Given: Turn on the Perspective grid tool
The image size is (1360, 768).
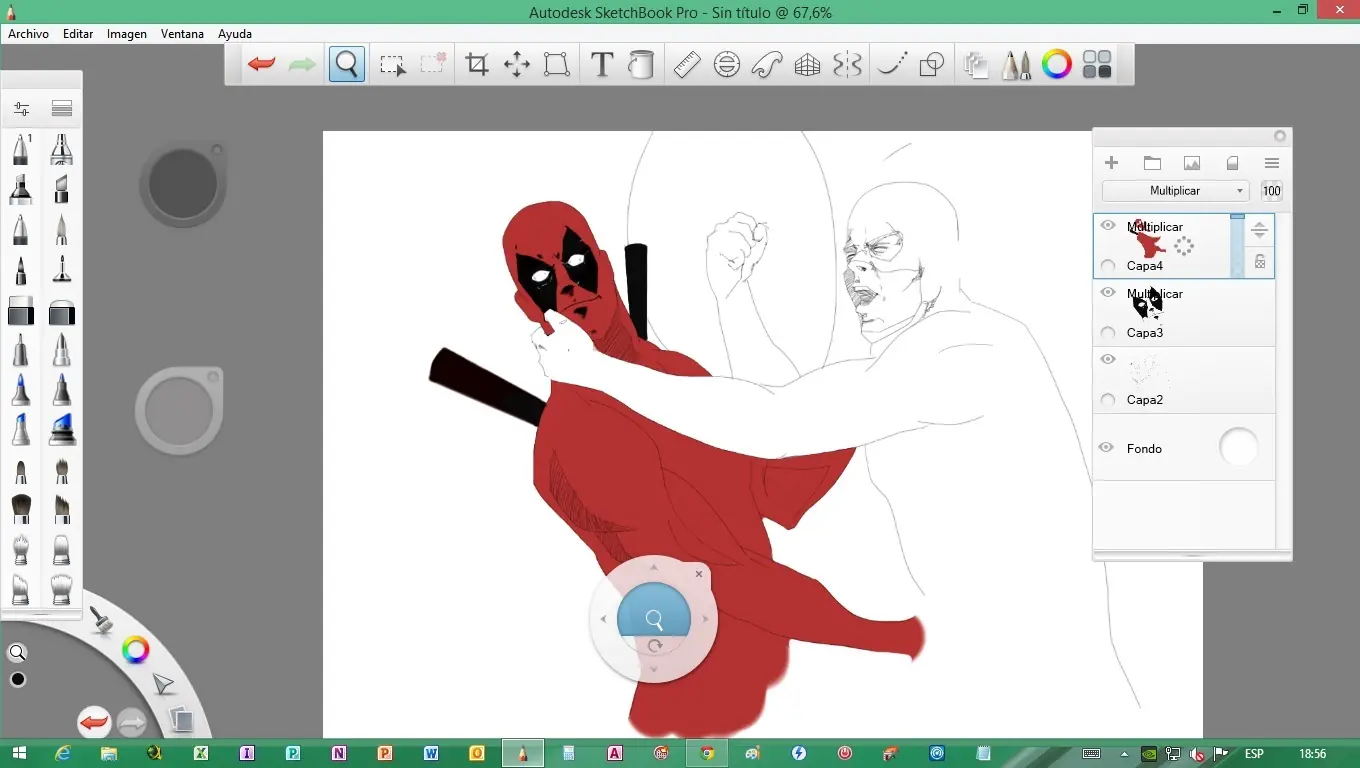Looking at the screenshot, I should [x=807, y=65].
